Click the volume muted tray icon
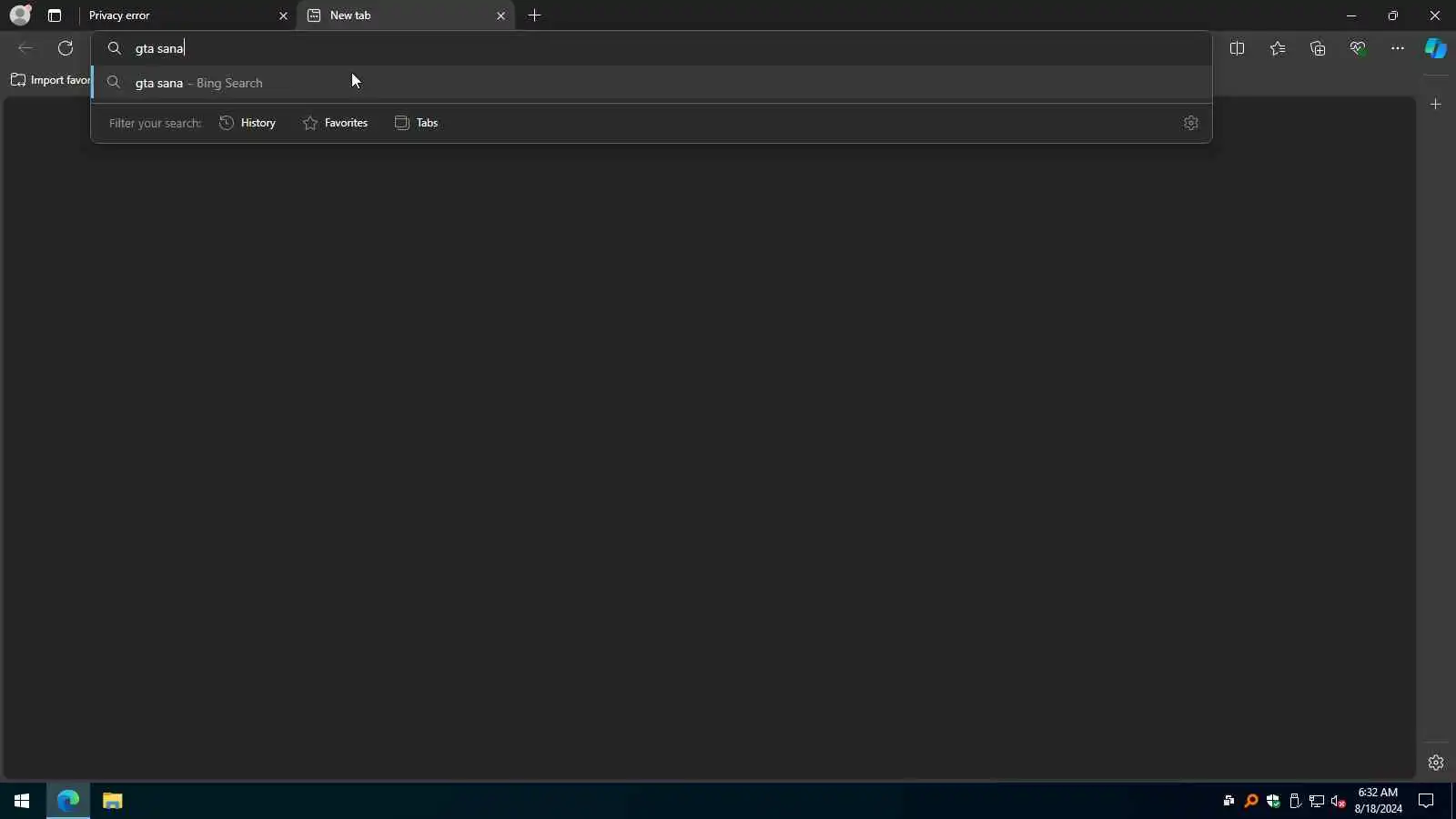 (1339, 801)
